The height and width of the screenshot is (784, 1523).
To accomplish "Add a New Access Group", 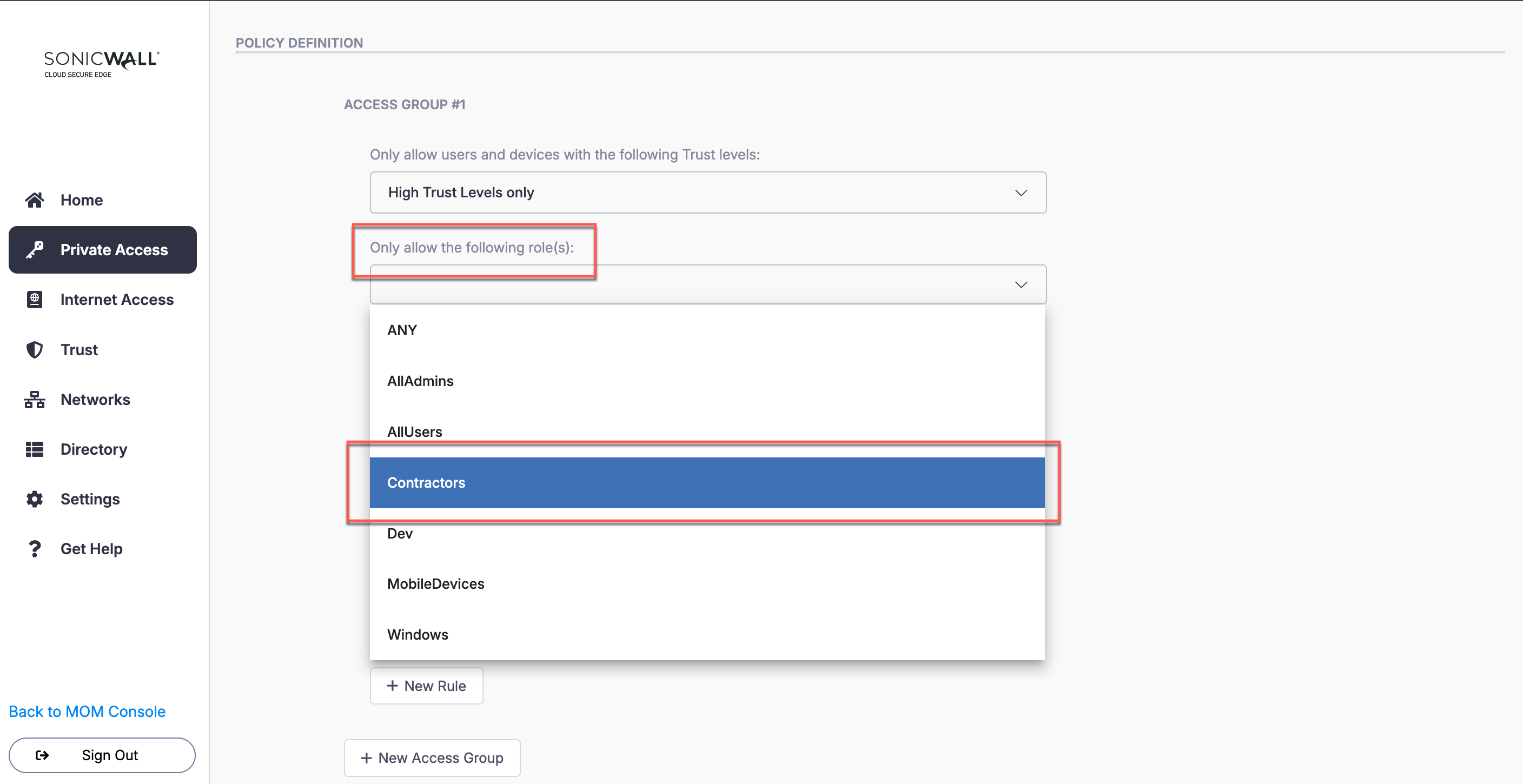I will coord(432,758).
